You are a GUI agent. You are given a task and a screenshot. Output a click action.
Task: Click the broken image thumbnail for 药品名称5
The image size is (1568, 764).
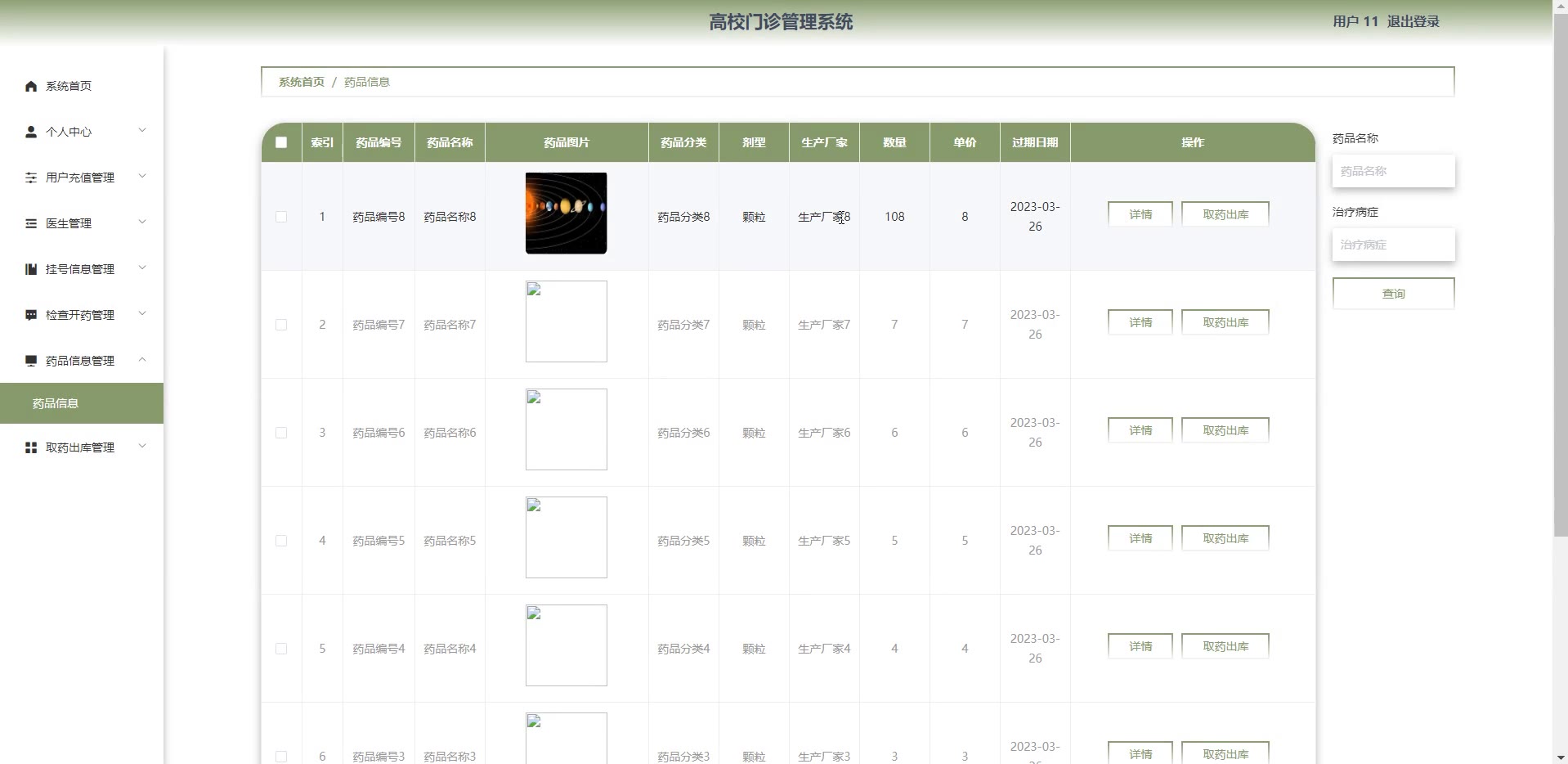567,537
